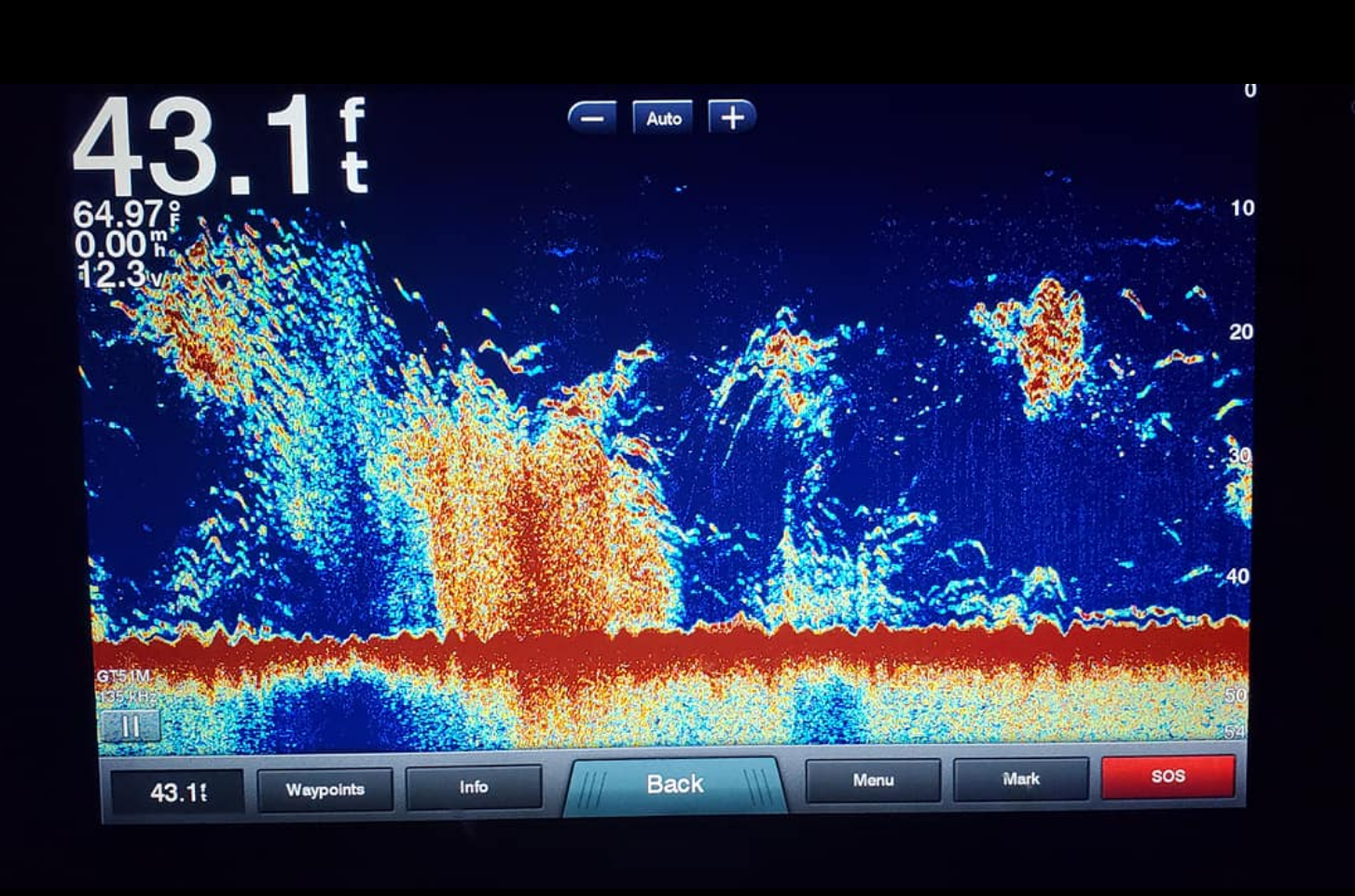Viewport: 1355px width, 896px height.
Task: Tap the 43.1 depth box in bottom bar
Action: 177,793
